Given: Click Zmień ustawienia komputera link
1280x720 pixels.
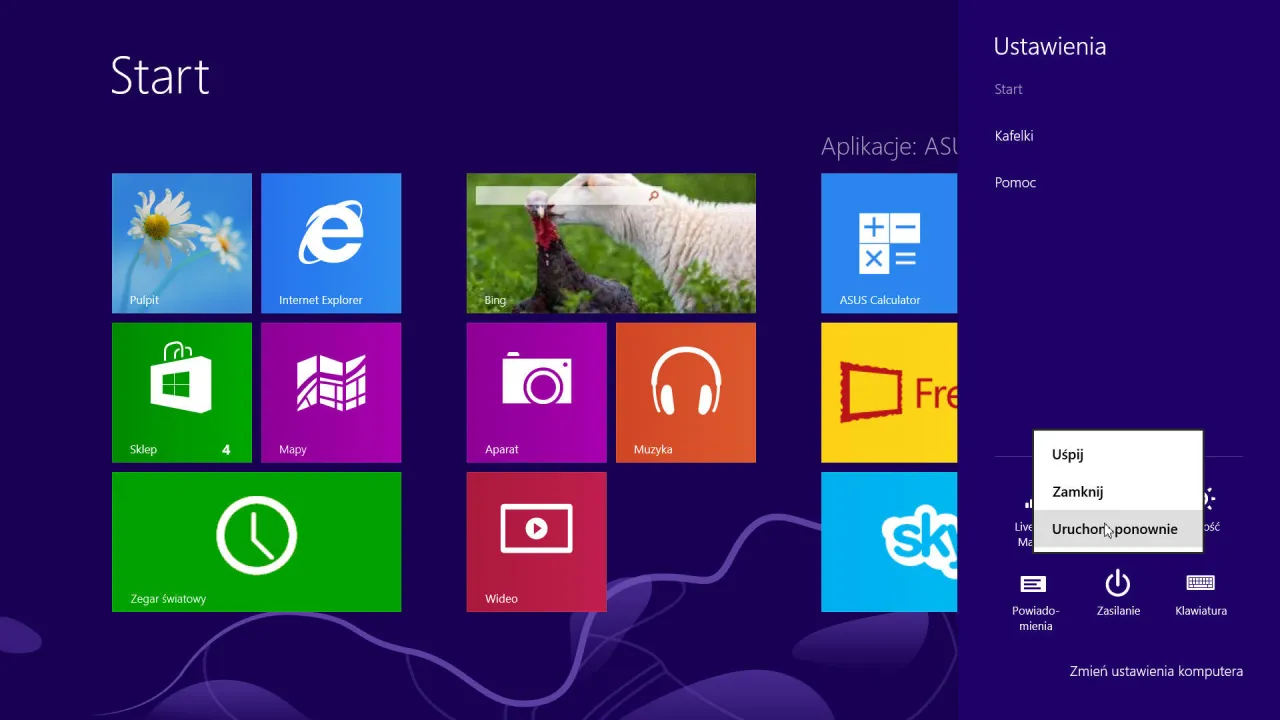Looking at the screenshot, I should 1155,671.
